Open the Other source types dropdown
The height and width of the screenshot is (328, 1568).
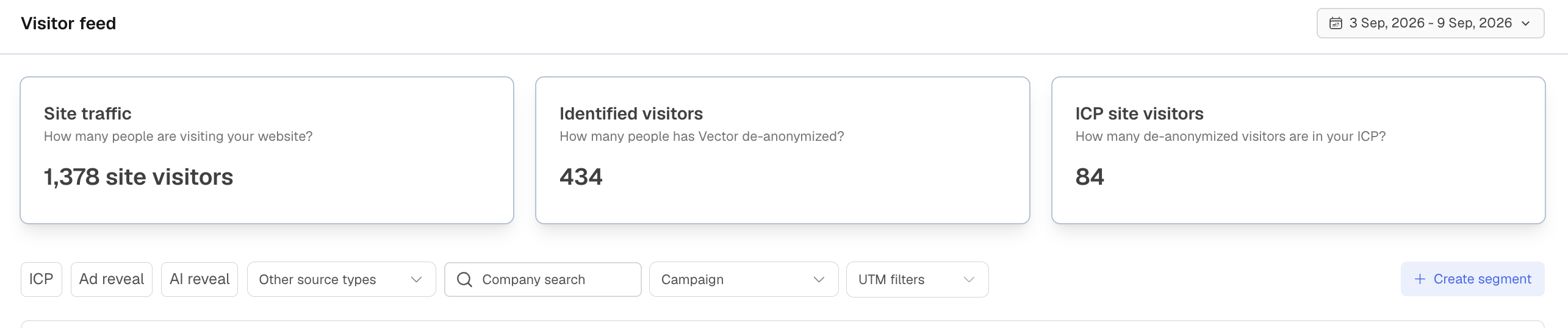tap(341, 279)
